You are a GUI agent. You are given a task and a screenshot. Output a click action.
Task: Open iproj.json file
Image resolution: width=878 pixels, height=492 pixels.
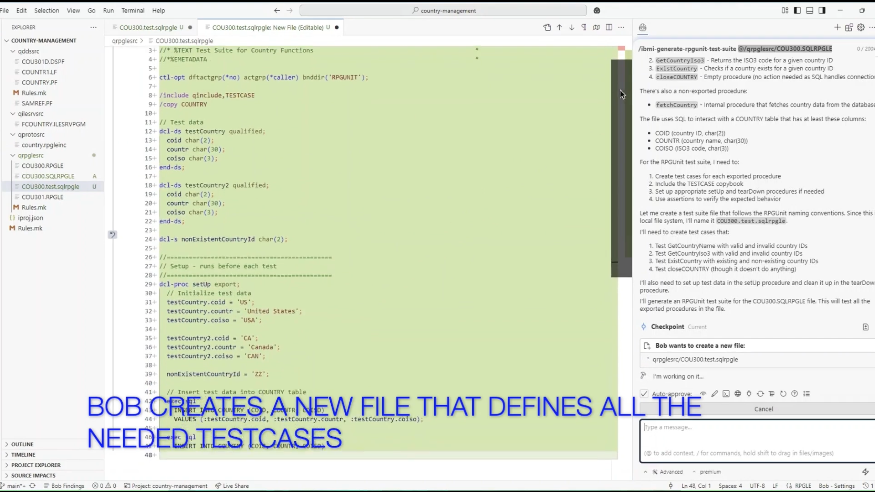(52, 218)
